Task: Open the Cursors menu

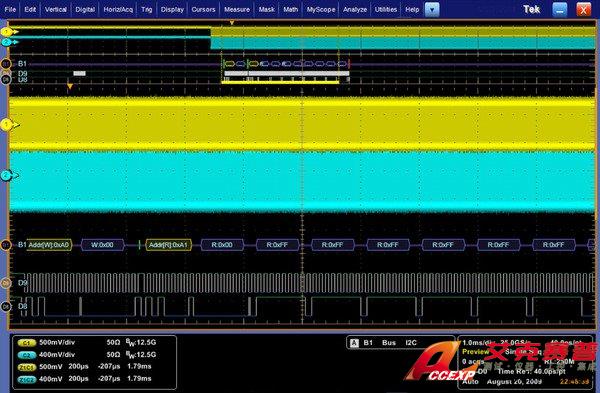Action: (x=203, y=10)
